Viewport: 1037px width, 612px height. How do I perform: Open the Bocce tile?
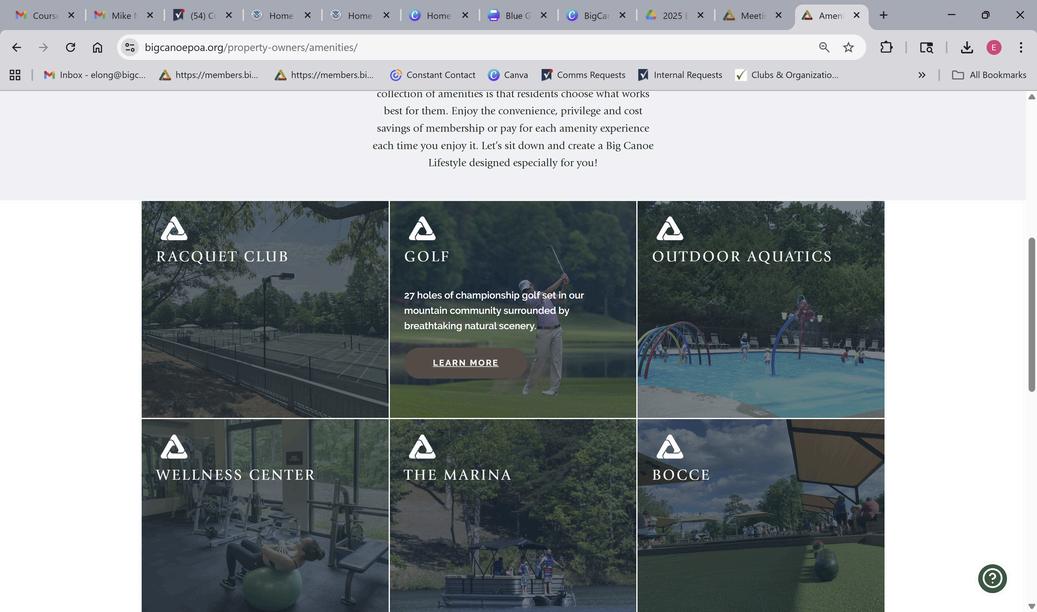click(x=761, y=515)
